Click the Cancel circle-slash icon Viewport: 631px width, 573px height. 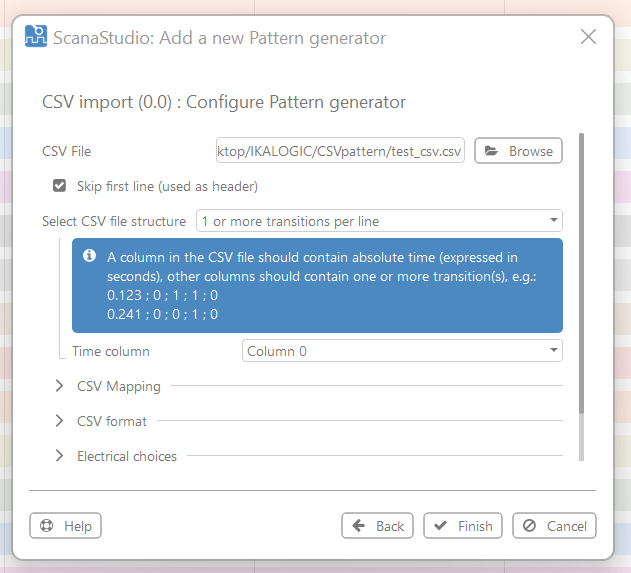pyautogui.click(x=530, y=526)
